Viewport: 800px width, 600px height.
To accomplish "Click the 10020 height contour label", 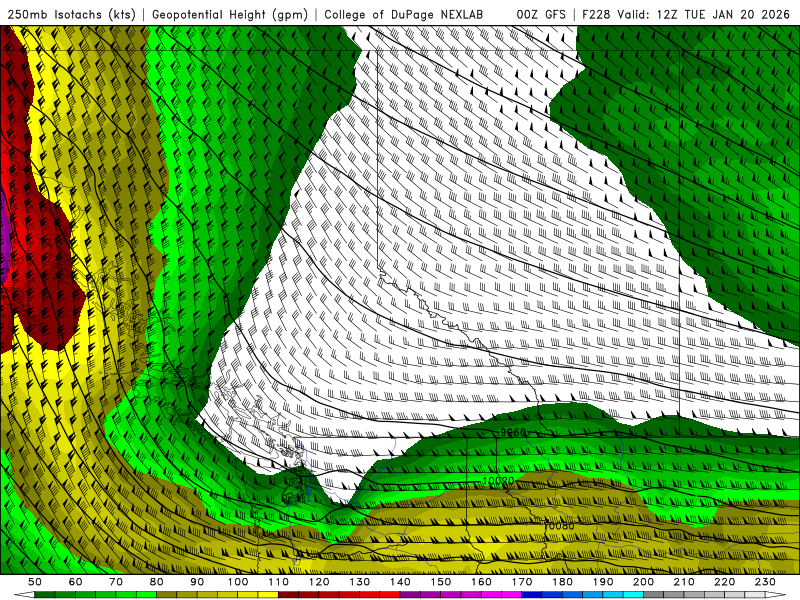I will (x=498, y=481).
